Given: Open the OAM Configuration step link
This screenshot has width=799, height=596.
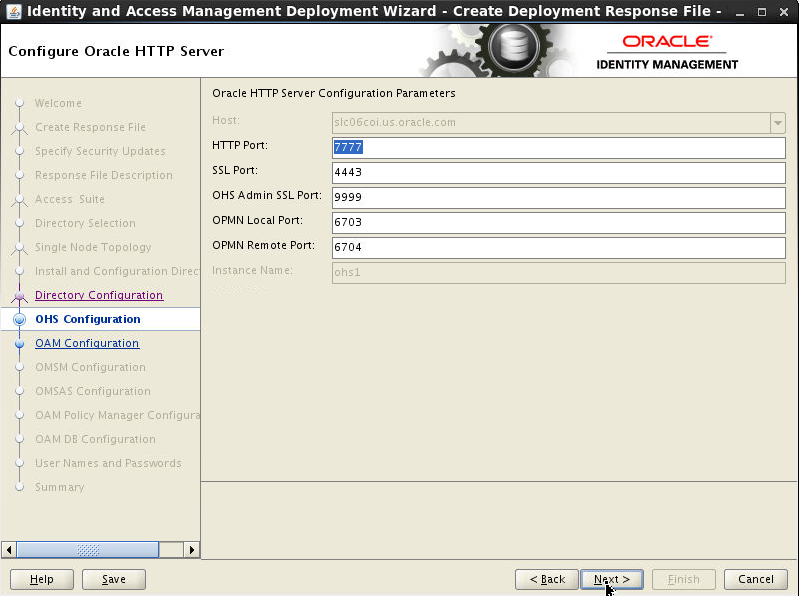Looking at the screenshot, I should (x=87, y=343).
